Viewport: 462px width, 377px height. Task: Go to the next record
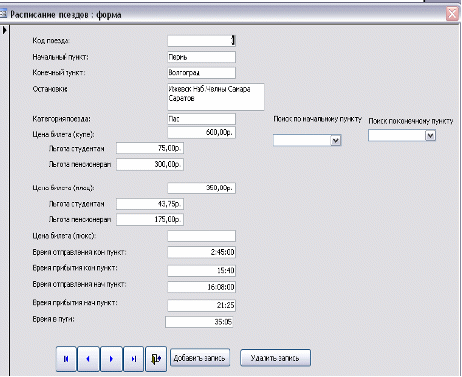pos(111,359)
